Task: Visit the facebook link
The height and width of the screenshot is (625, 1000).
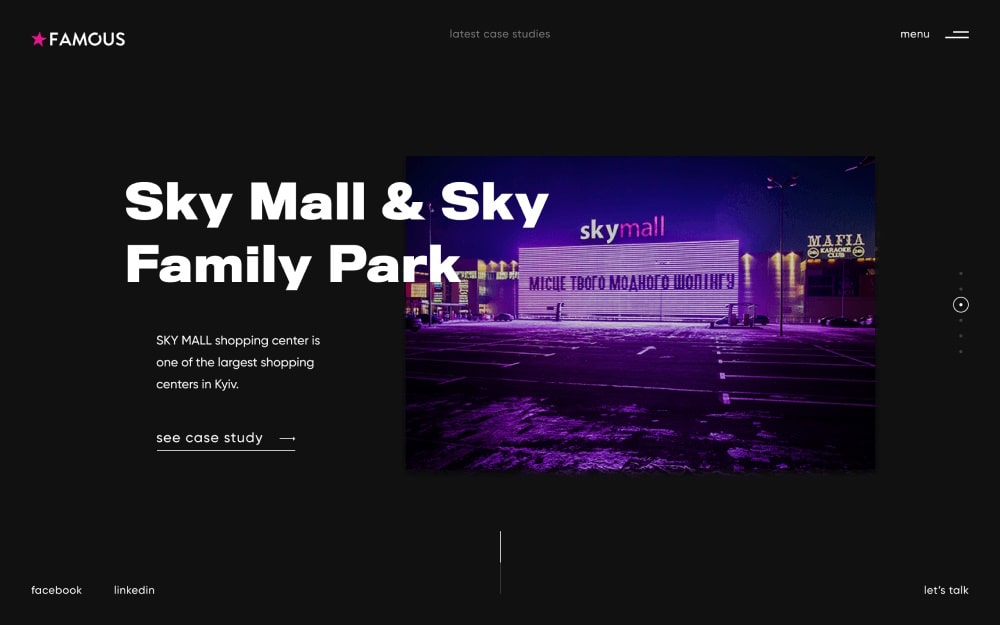Action: click(57, 590)
